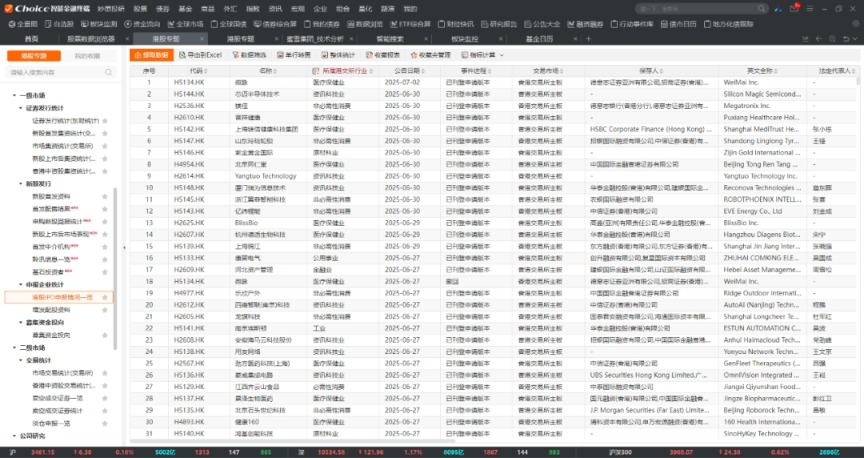Open 数据筛选 filter tool
Image resolution: width=864 pixels, height=458 pixels.
click(x=249, y=55)
